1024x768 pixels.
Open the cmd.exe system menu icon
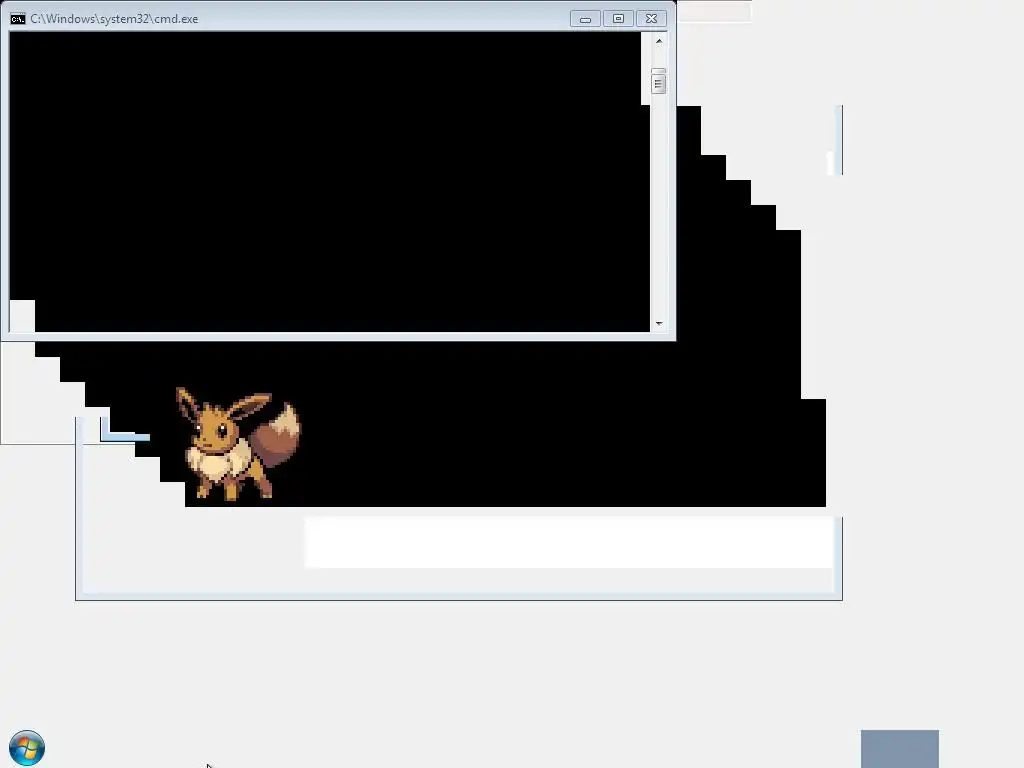click(x=18, y=19)
